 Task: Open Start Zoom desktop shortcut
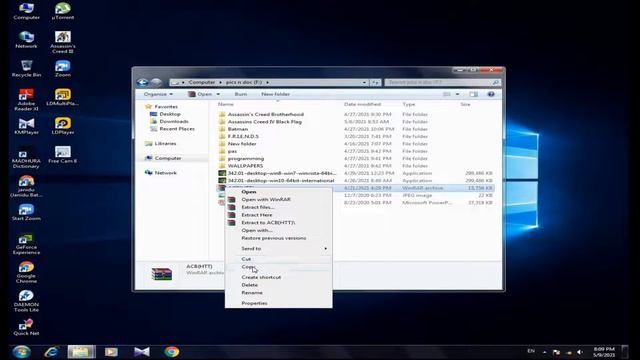(x=27, y=212)
